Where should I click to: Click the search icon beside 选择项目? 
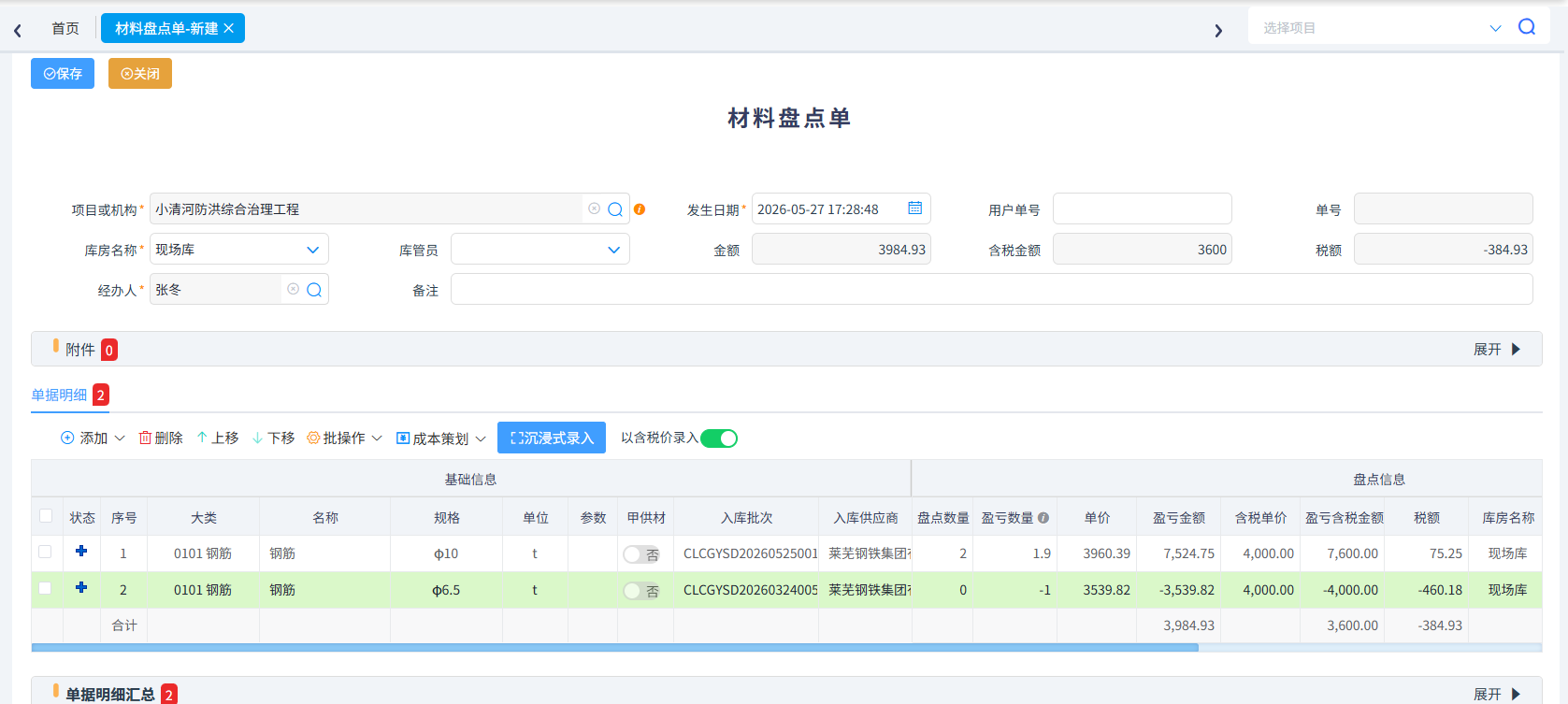coord(1527,27)
